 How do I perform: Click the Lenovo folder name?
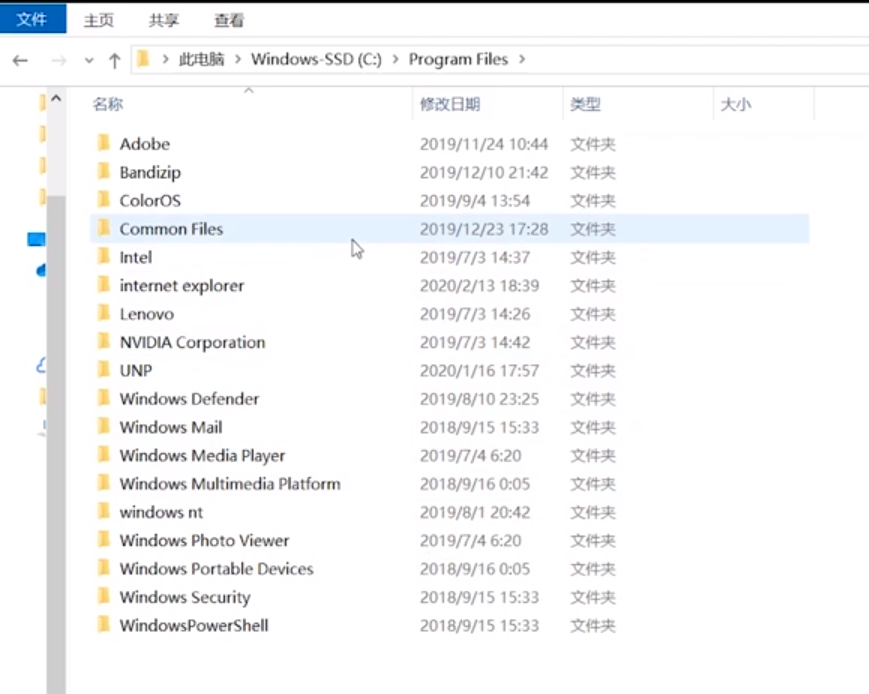147,314
